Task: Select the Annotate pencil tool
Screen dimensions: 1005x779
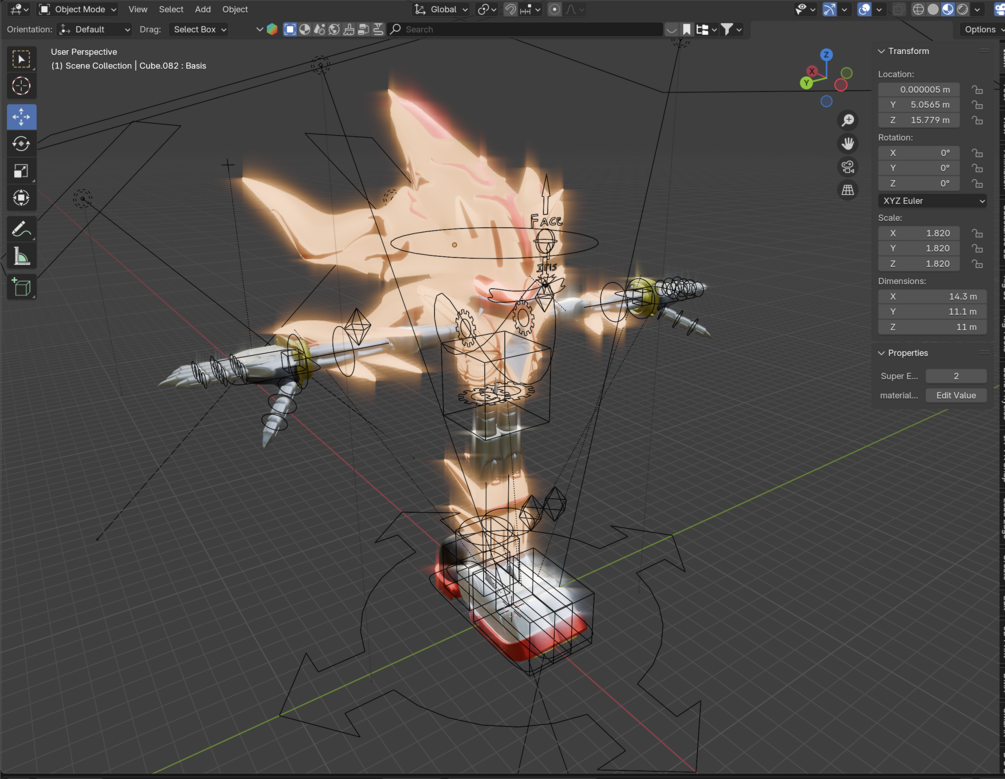Action: tap(21, 229)
